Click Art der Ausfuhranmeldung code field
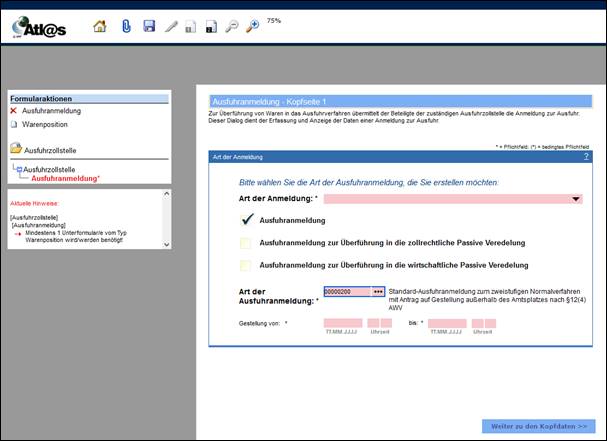This screenshot has height=441, width=607. [x=347, y=292]
